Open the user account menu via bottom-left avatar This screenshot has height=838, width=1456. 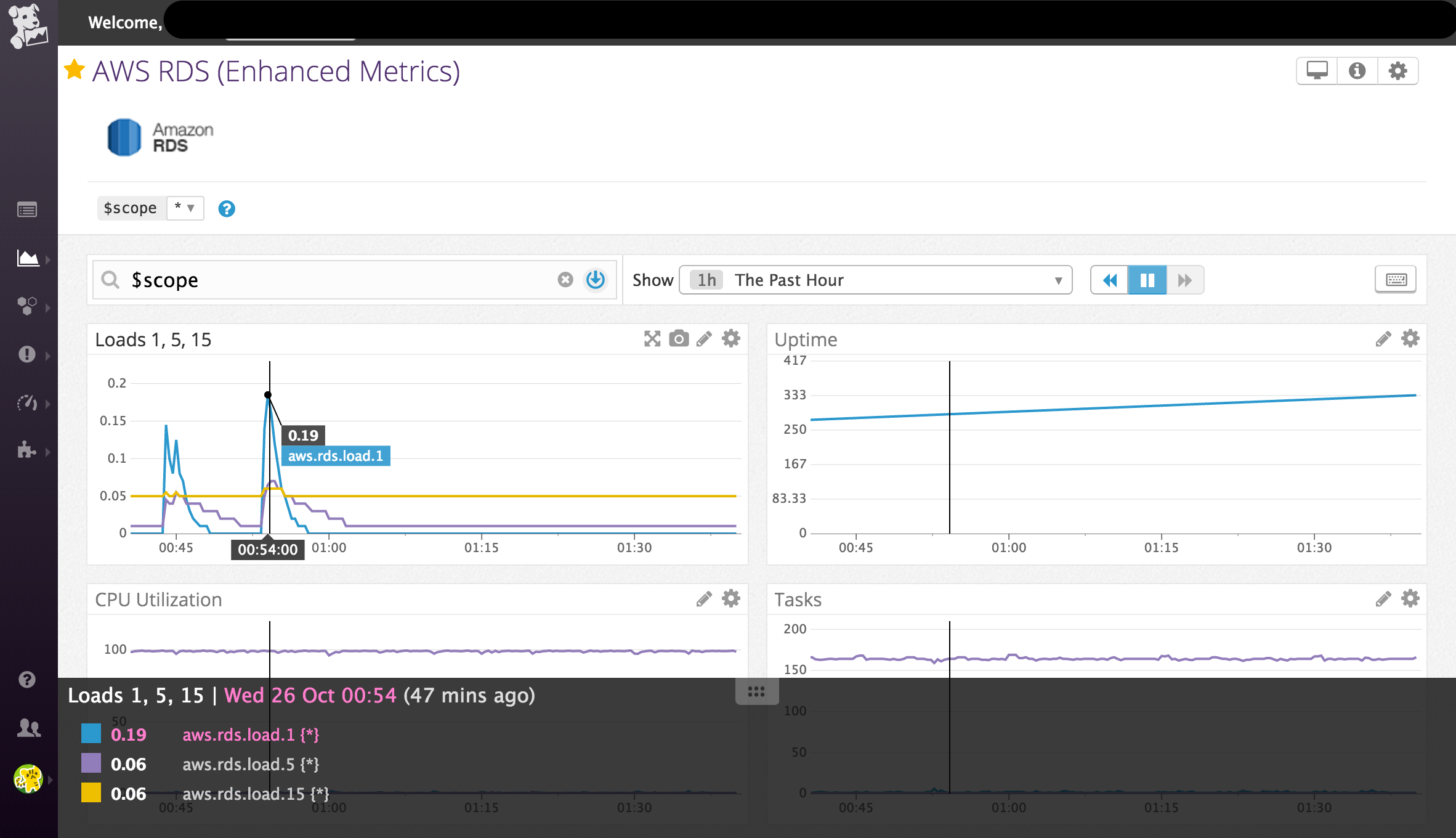coord(28,778)
